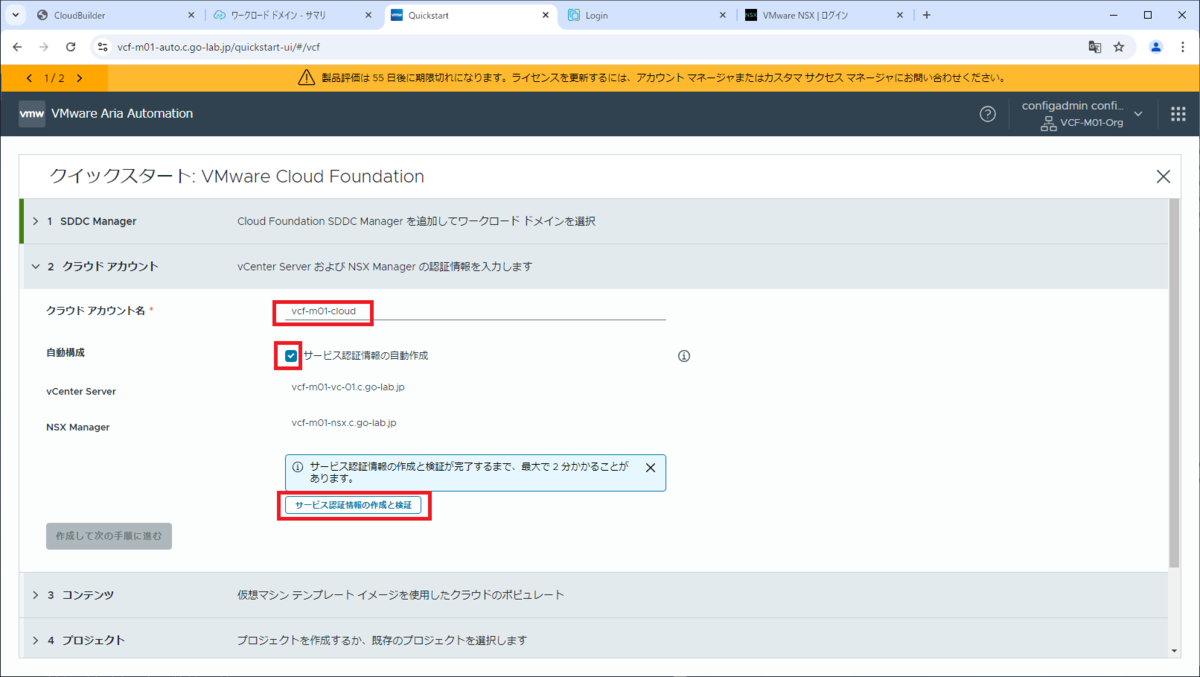Click the organization icon next to VCF-M01-Org
Screen dimensions: 1200x677
click(1049, 123)
